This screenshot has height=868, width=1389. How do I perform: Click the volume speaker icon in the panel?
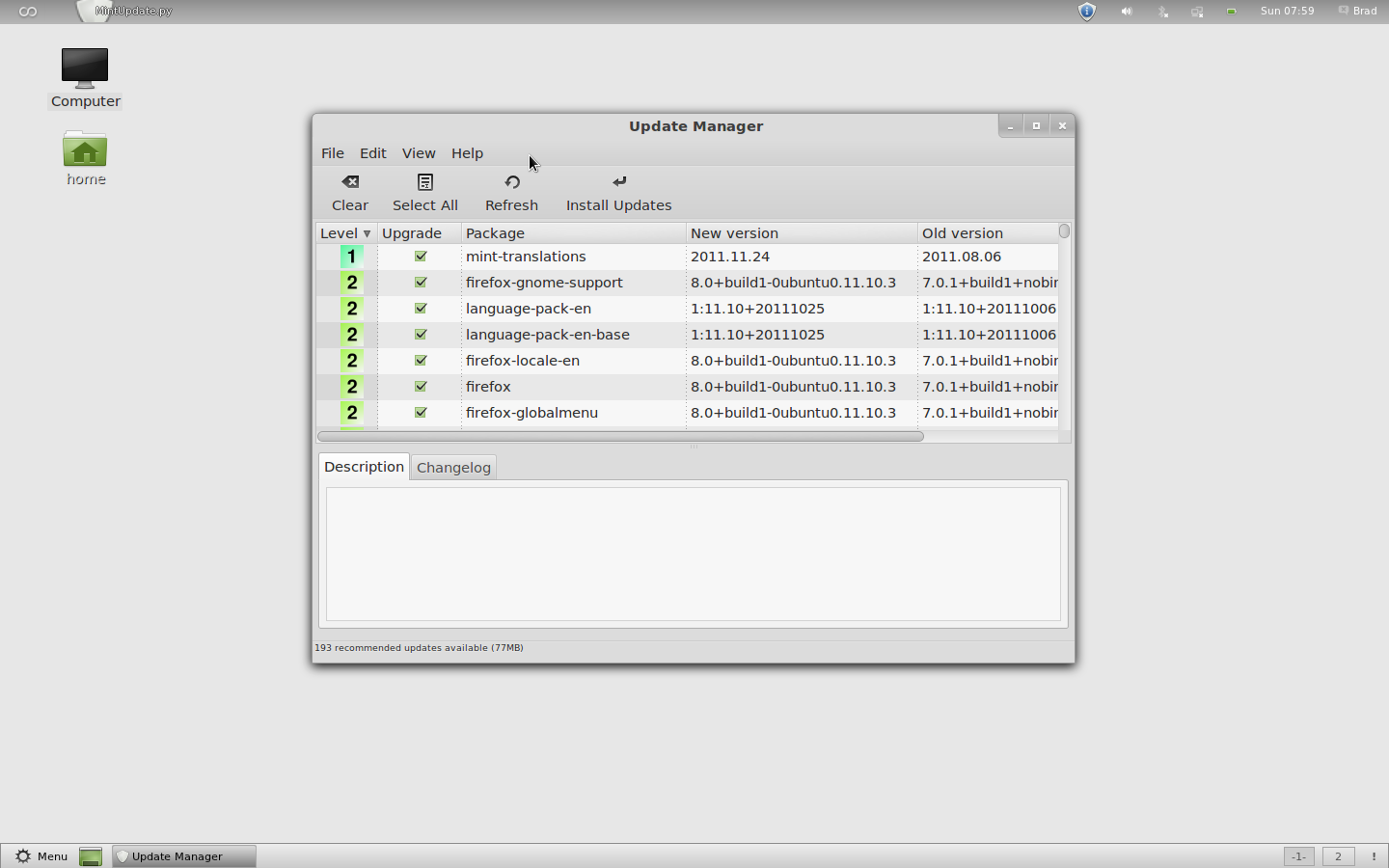tap(1126, 12)
